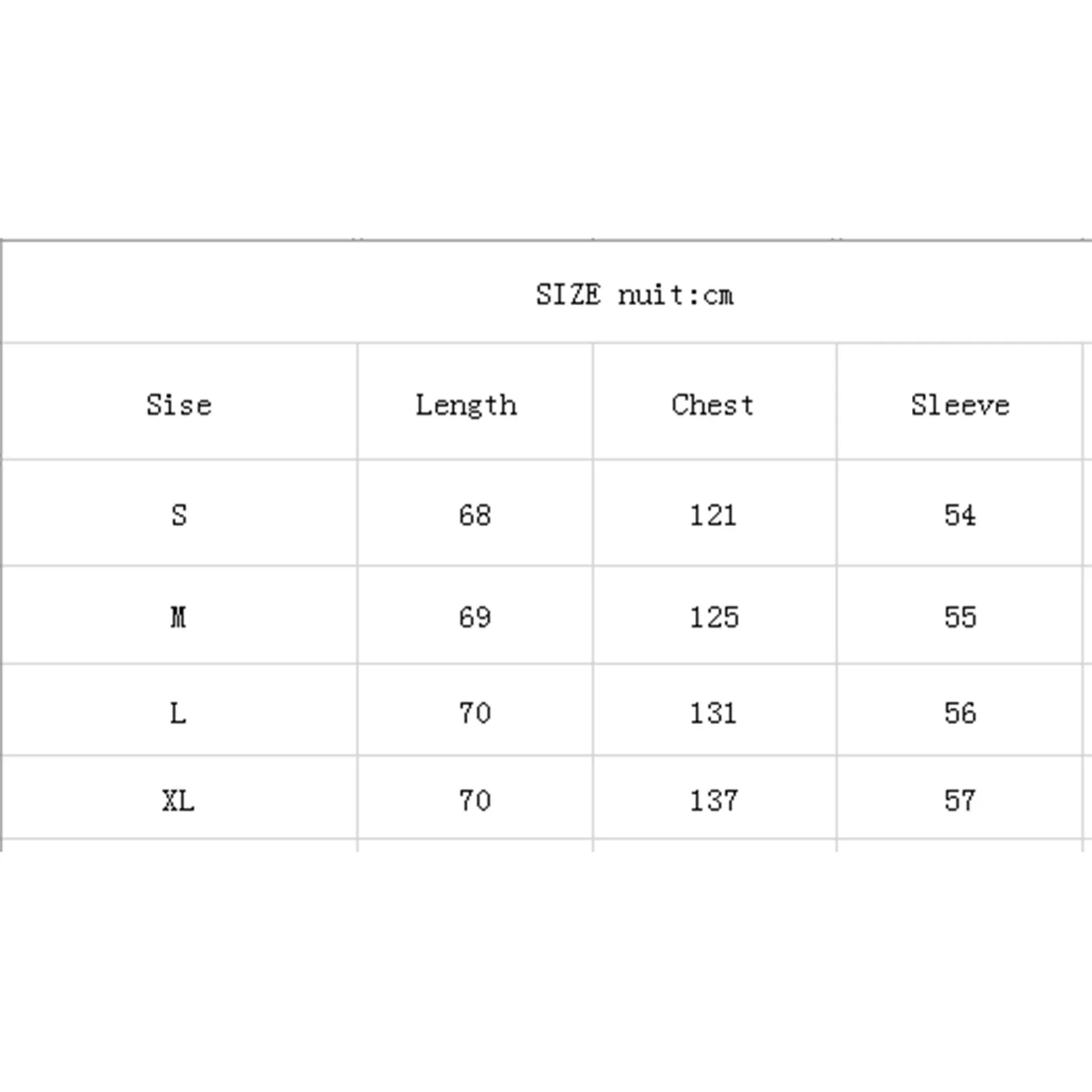Click sleeve value 55 in M row
Viewport: 1092px width, 1092px height.
click(960, 617)
